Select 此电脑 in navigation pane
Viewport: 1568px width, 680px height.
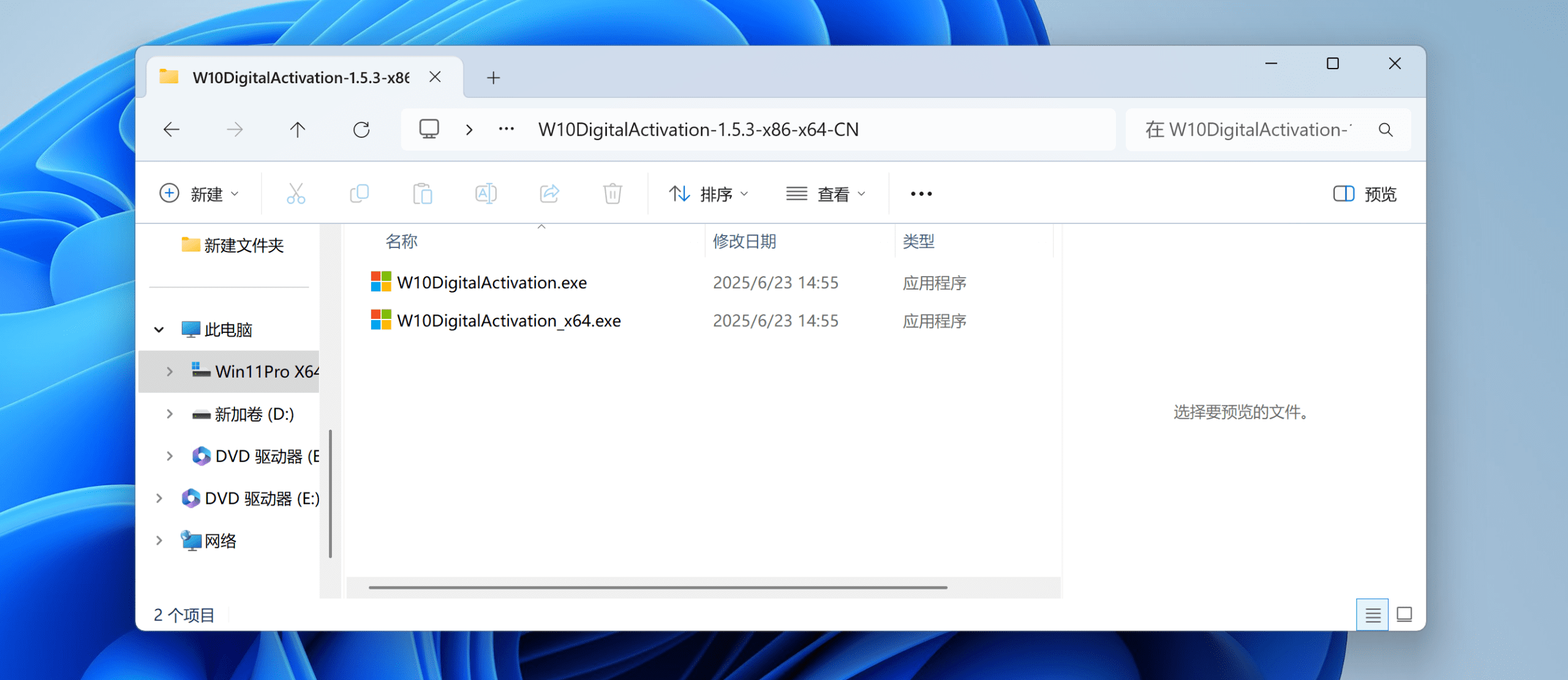click(217, 330)
